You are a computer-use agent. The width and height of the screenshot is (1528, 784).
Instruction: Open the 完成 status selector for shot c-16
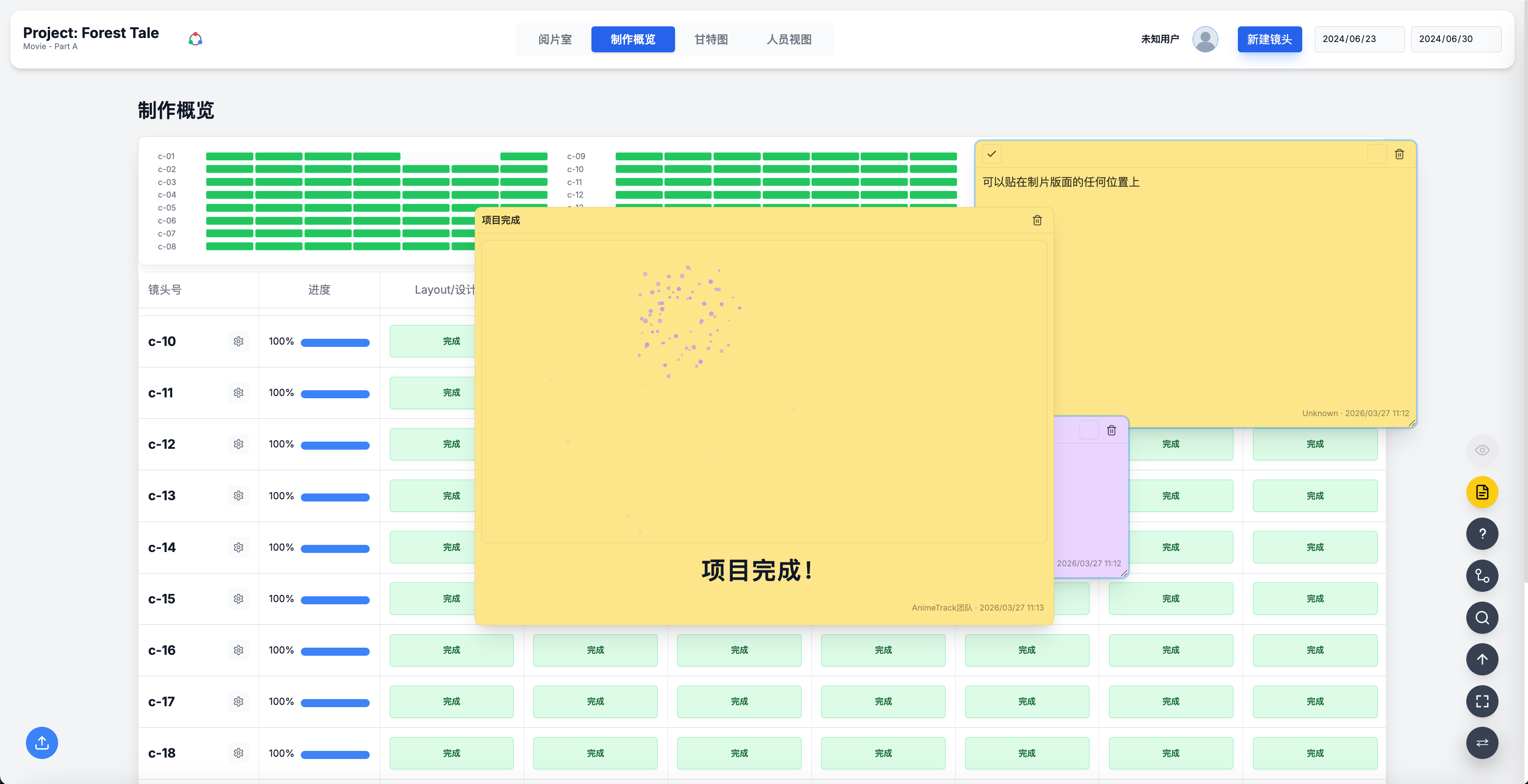coord(452,650)
